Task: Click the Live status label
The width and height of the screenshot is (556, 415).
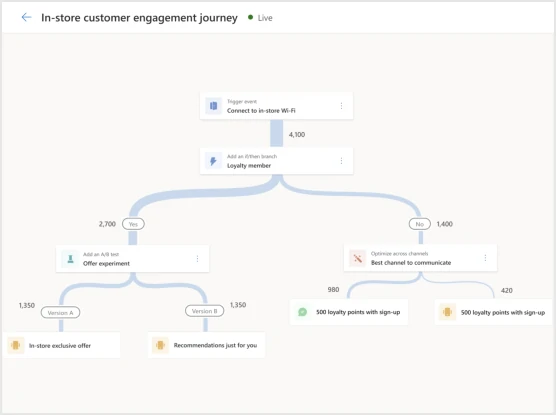Action: coord(265,18)
